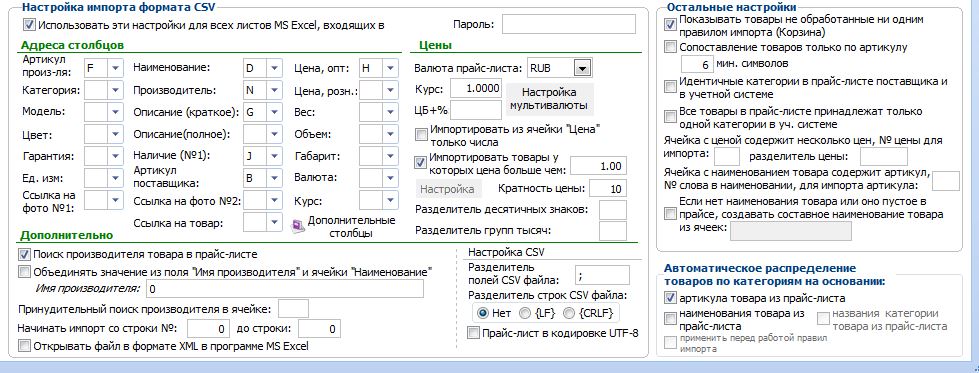Image resolution: width=979 pixels, height=373 pixels.
Task: Open the 'Валюта' column dropdown
Action: [x=391, y=178]
